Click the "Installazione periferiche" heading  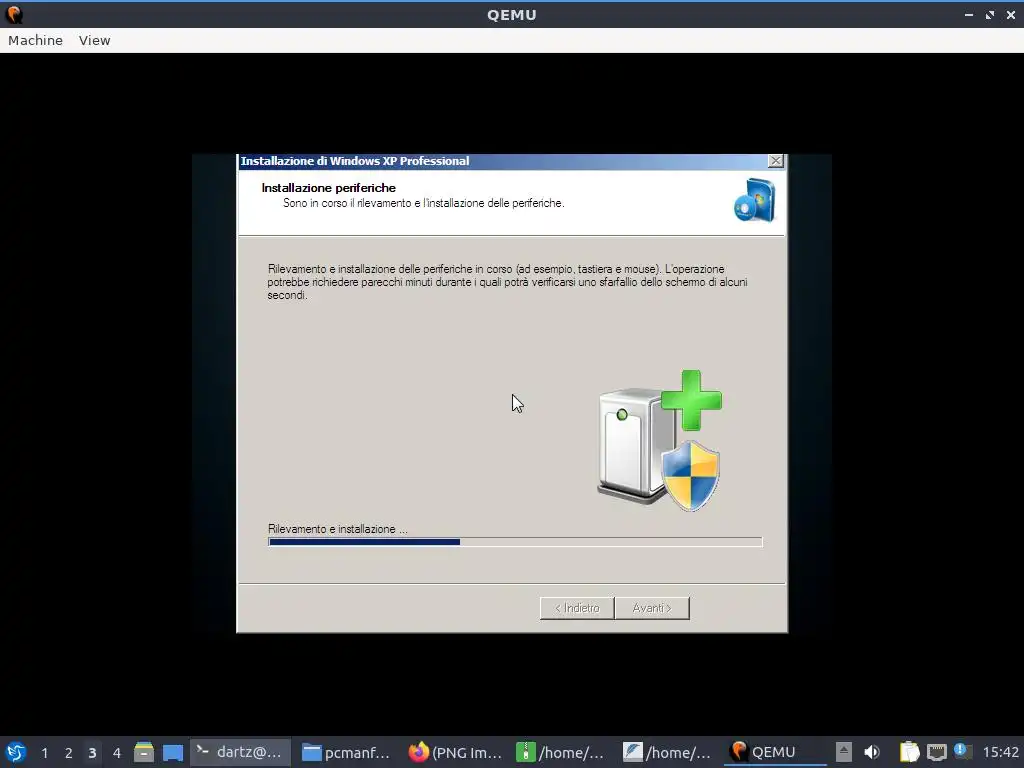pyautogui.click(x=328, y=188)
